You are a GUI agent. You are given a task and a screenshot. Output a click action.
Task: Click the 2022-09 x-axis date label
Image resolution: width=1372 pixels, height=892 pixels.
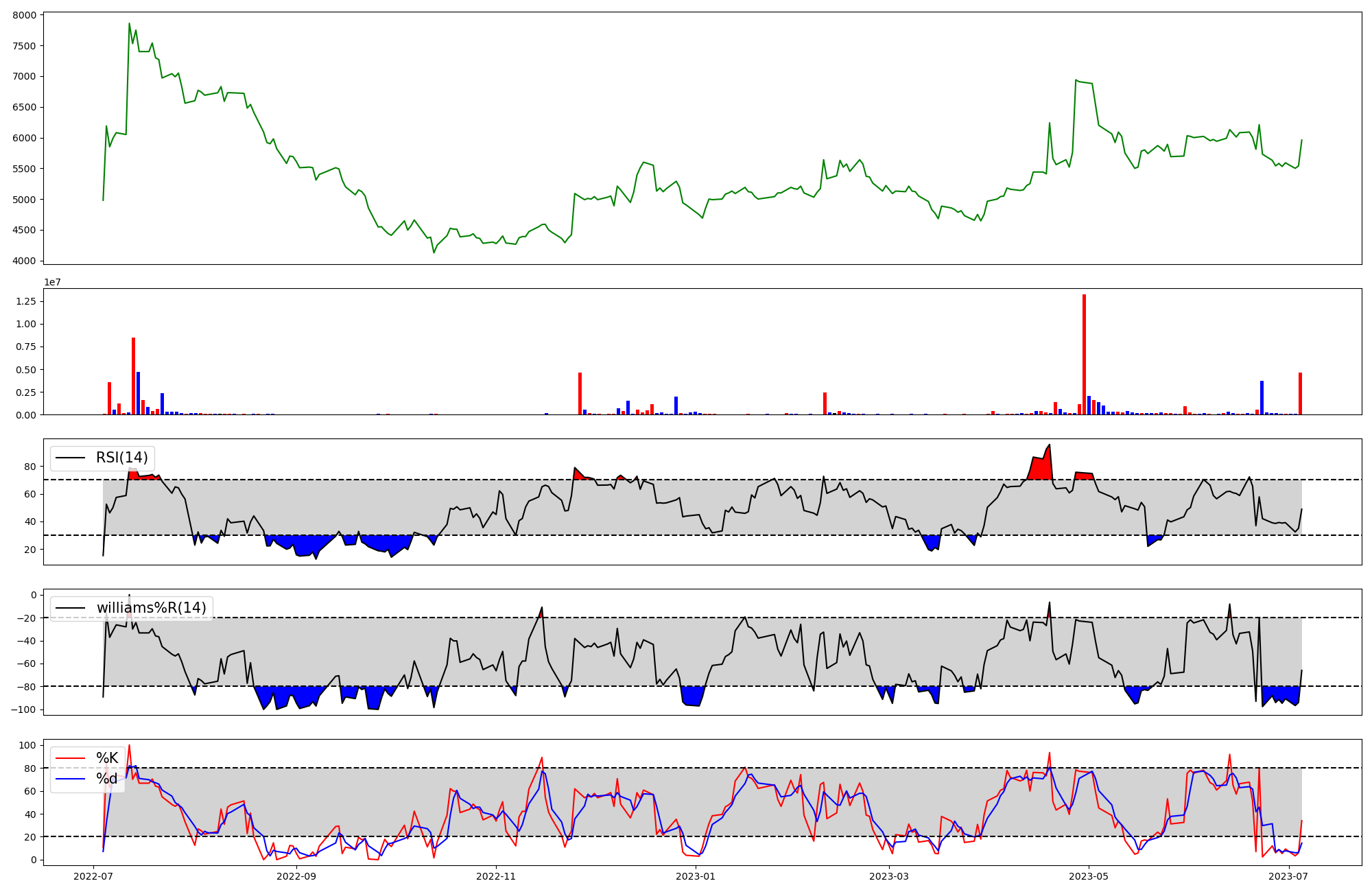click(296, 876)
